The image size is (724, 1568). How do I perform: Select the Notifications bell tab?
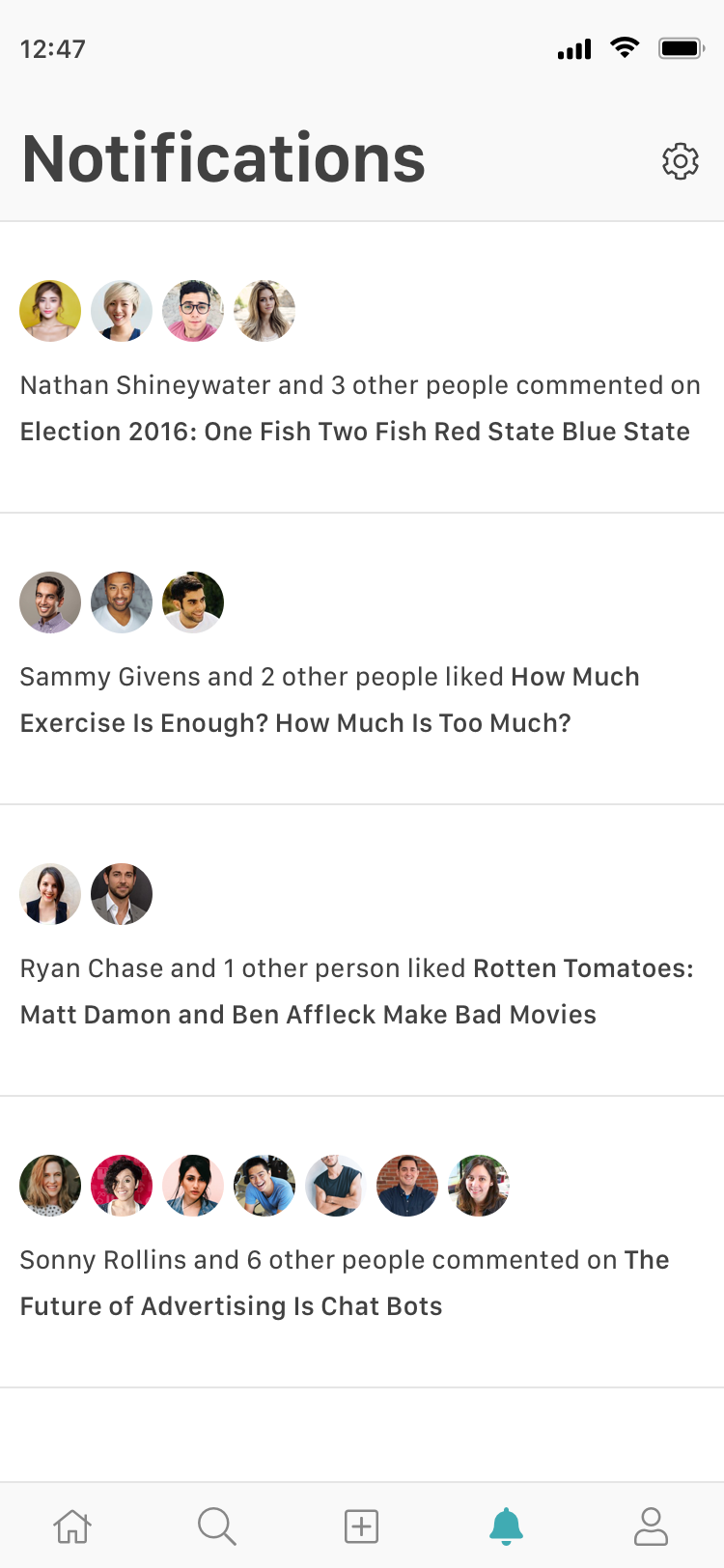[x=506, y=1526]
